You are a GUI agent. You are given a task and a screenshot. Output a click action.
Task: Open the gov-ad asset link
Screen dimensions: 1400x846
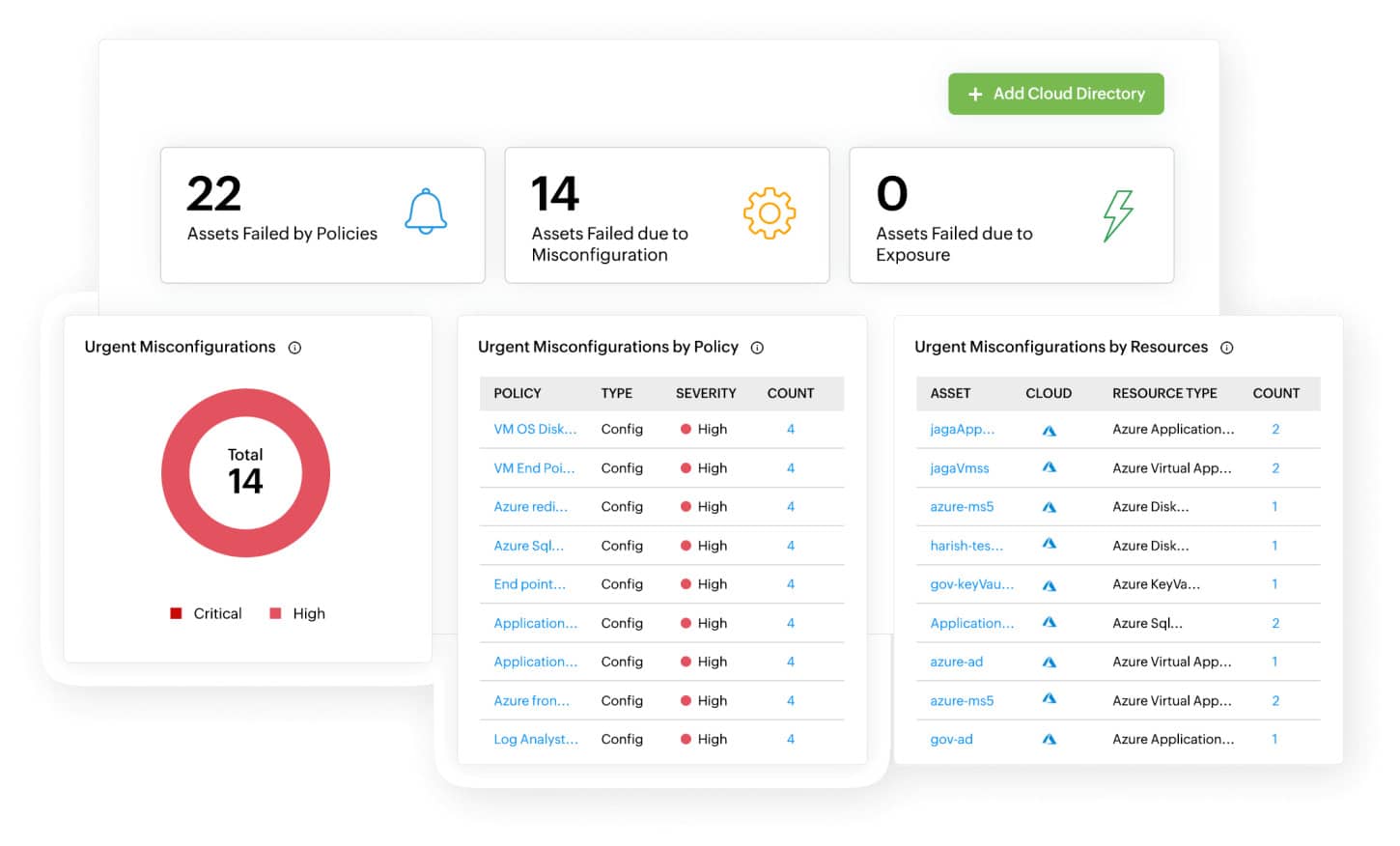[951, 739]
